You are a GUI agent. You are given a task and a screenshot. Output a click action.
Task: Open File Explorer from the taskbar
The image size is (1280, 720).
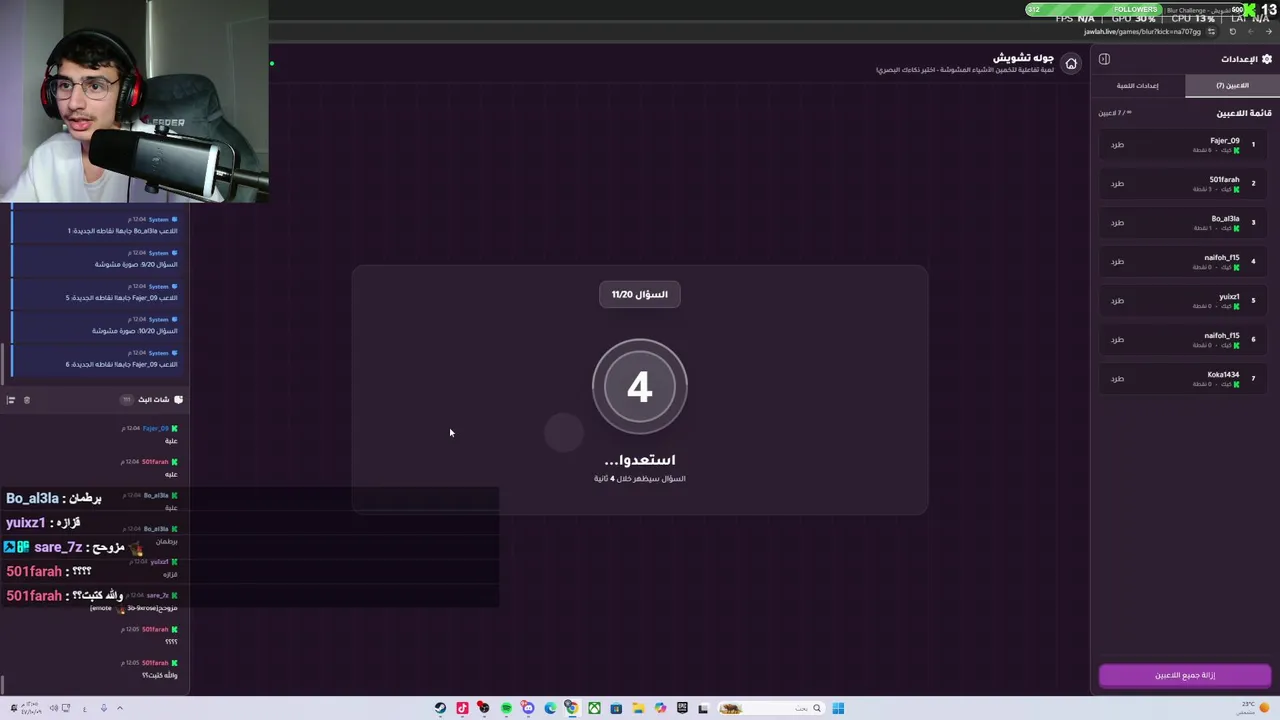pyautogui.click(x=638, y=709)
